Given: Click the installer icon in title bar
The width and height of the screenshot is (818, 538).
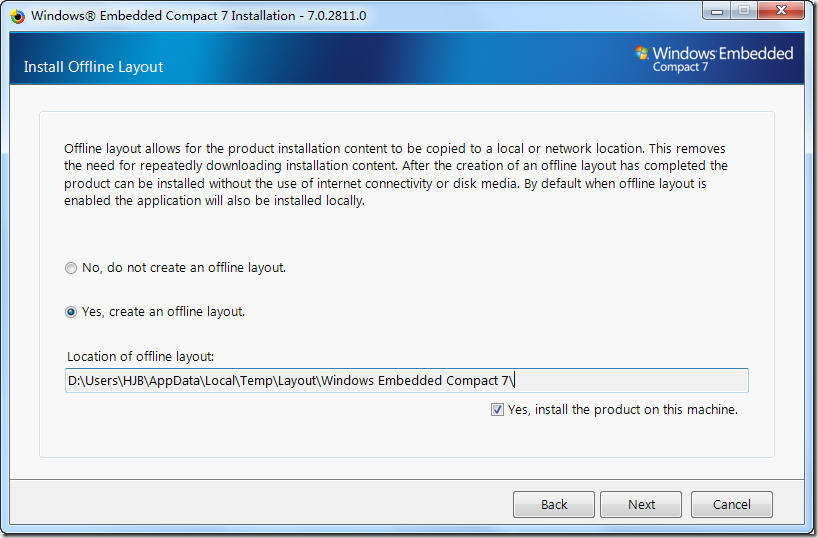Looking at the screenshot, I should (x=18, y=16).
